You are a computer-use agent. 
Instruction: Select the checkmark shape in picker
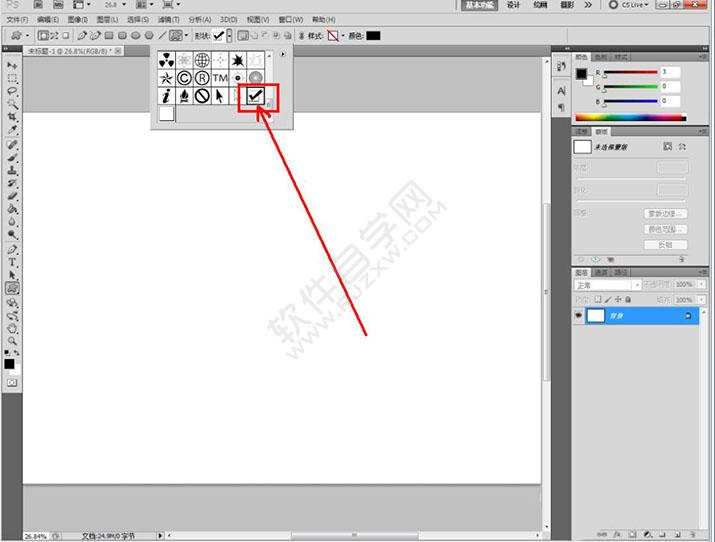255,96
